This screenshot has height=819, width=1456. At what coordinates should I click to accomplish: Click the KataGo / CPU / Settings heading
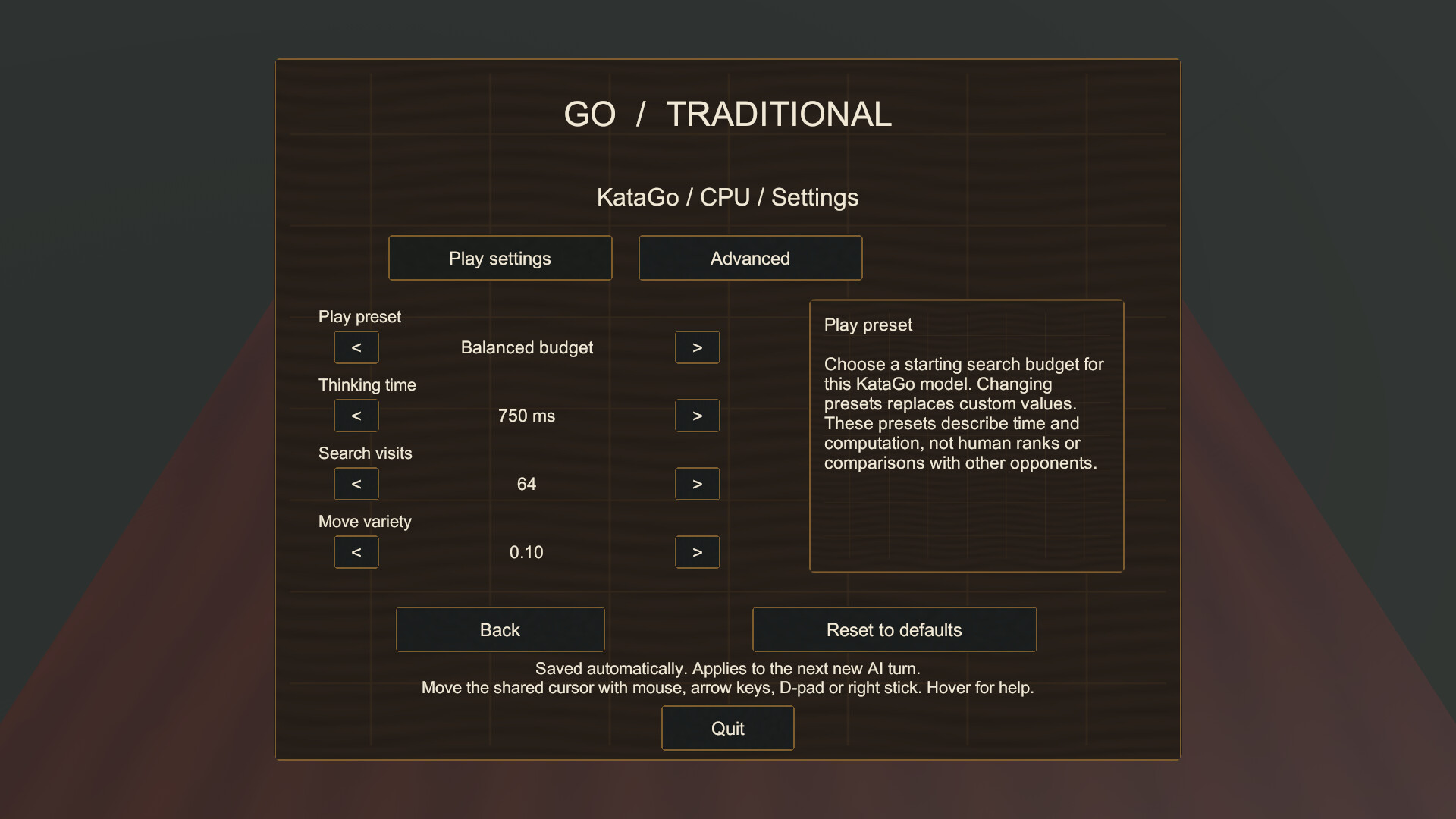(x=728, y=197)
